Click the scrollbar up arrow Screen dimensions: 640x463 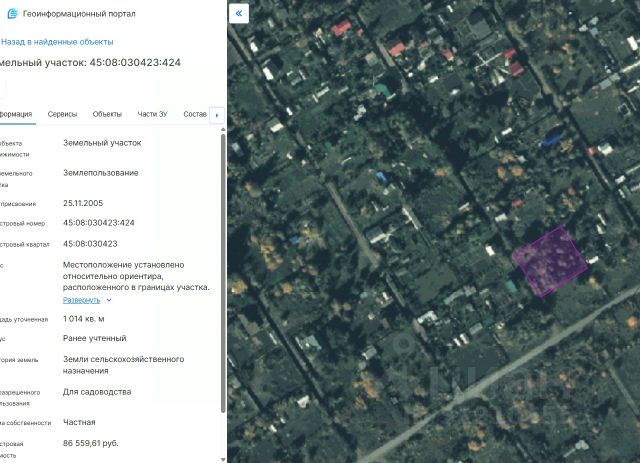pyautogui.click(x=223, y=129)
